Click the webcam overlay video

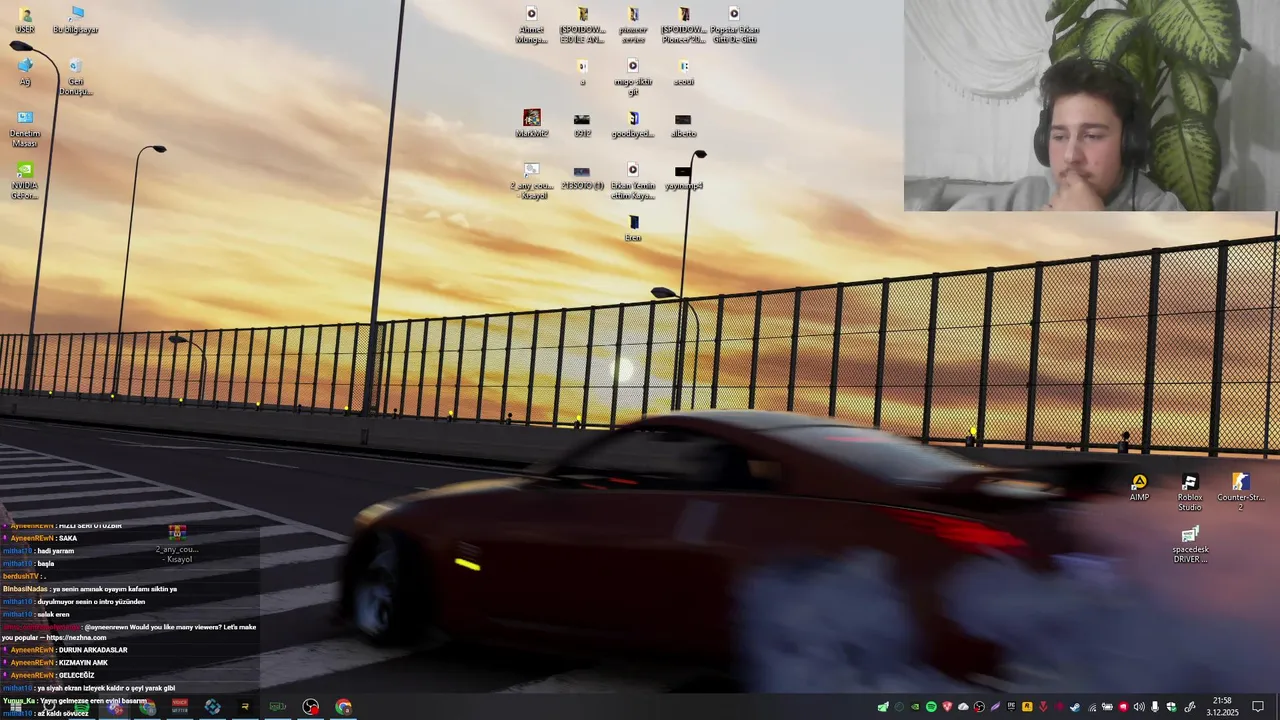point(1091,105)
